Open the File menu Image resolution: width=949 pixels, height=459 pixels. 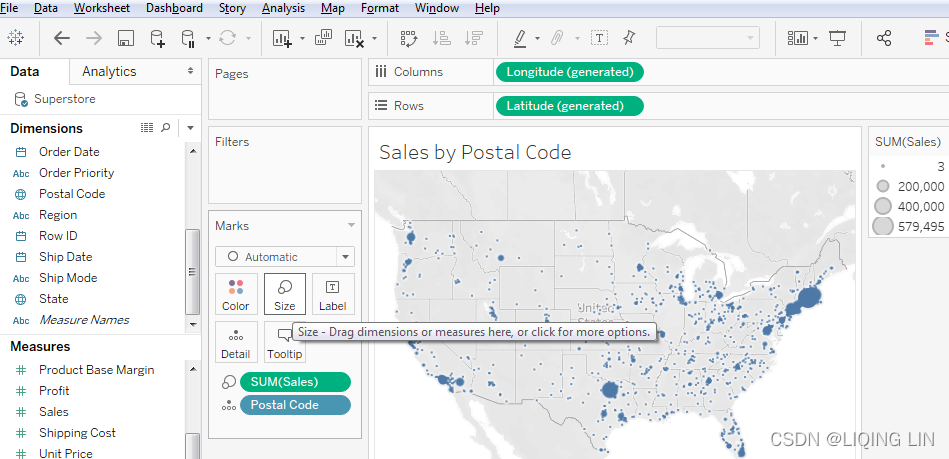pyautogui.click(x=9, y=8)
